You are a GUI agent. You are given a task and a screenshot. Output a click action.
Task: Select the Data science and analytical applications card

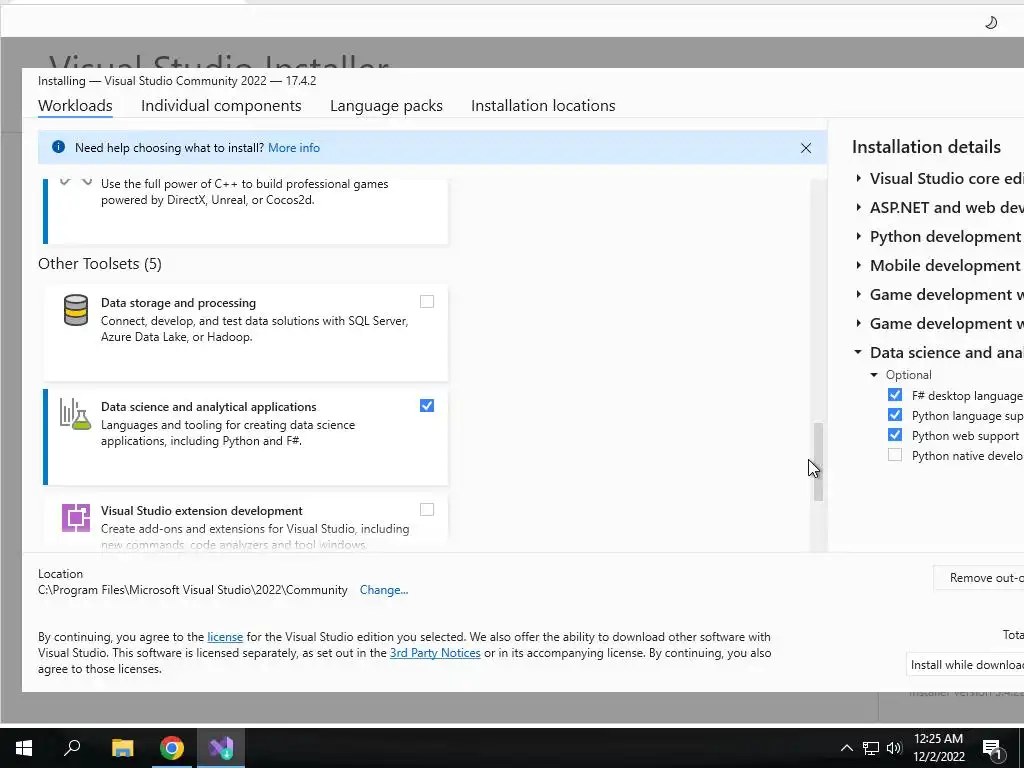tap(246, 437)
